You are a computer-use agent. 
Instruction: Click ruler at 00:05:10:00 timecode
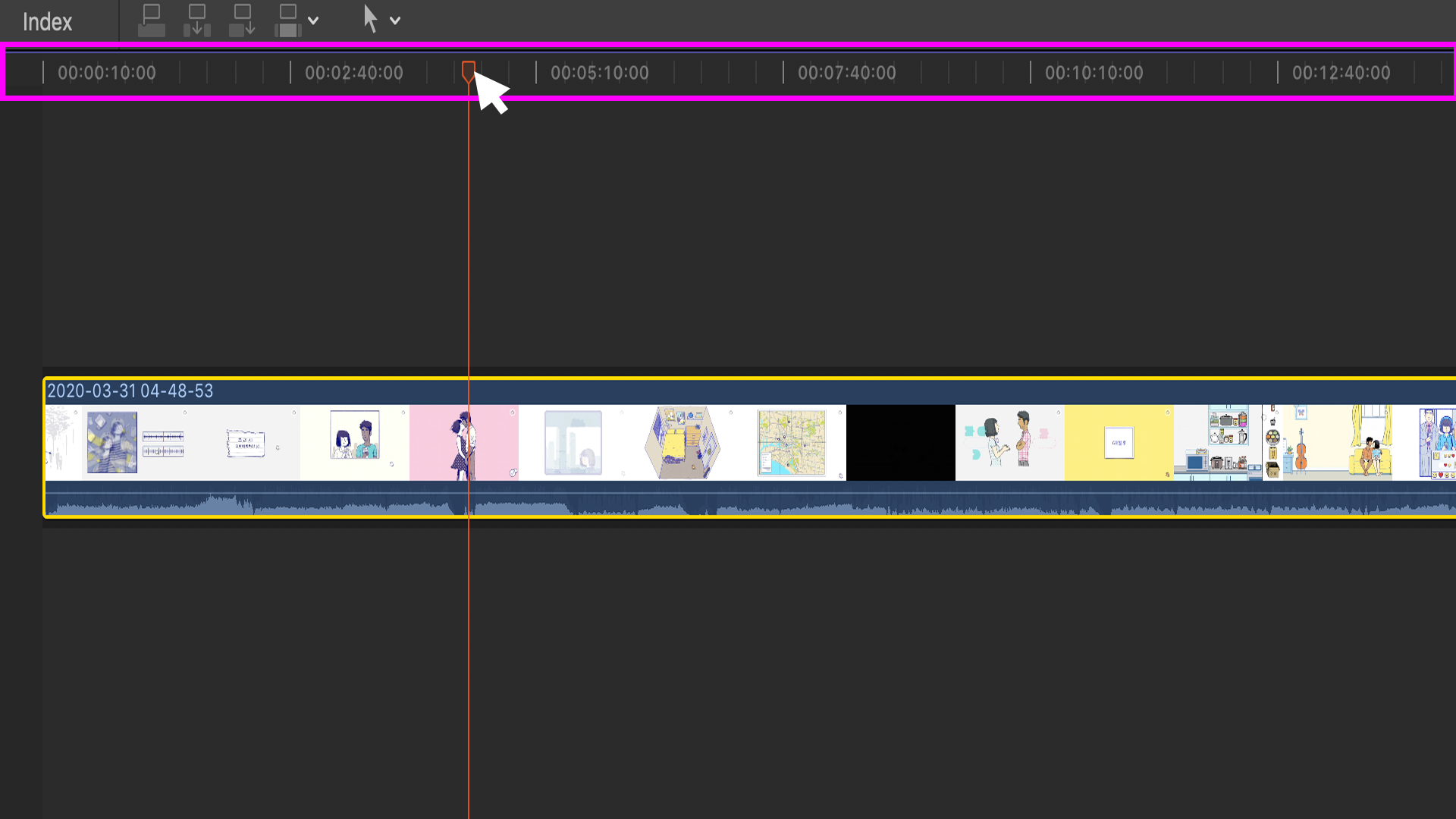click(x=599, y=74)
